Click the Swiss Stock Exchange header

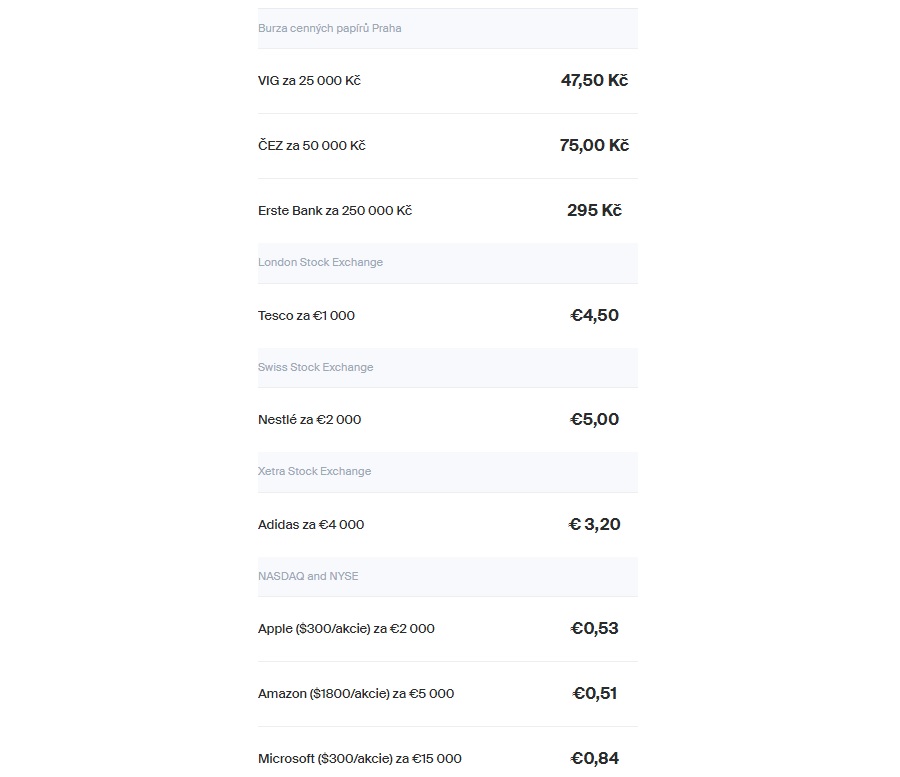pos(448,367)
